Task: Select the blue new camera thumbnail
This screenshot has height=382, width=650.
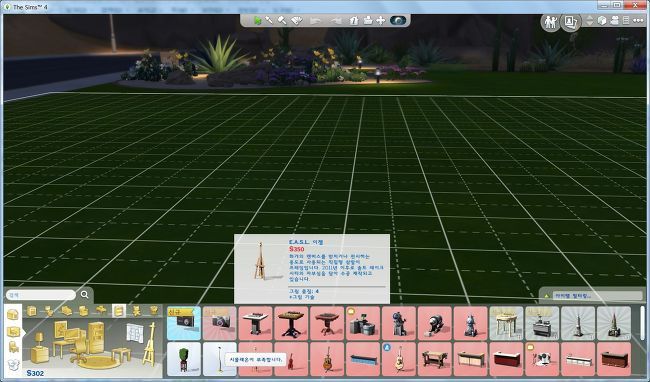Action: 184,323
